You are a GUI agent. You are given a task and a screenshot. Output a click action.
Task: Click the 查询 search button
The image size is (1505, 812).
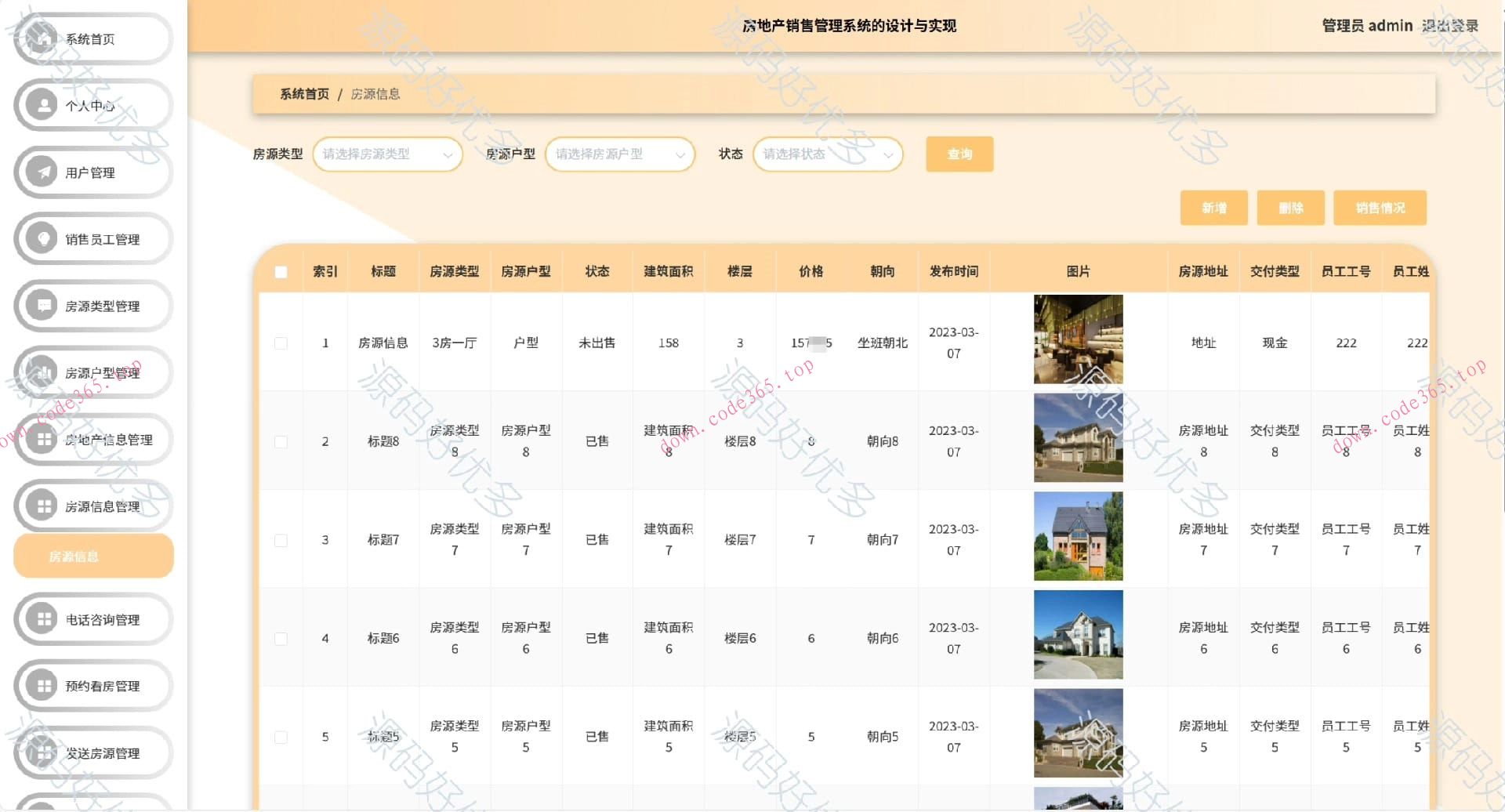click(x=959, y=154)
